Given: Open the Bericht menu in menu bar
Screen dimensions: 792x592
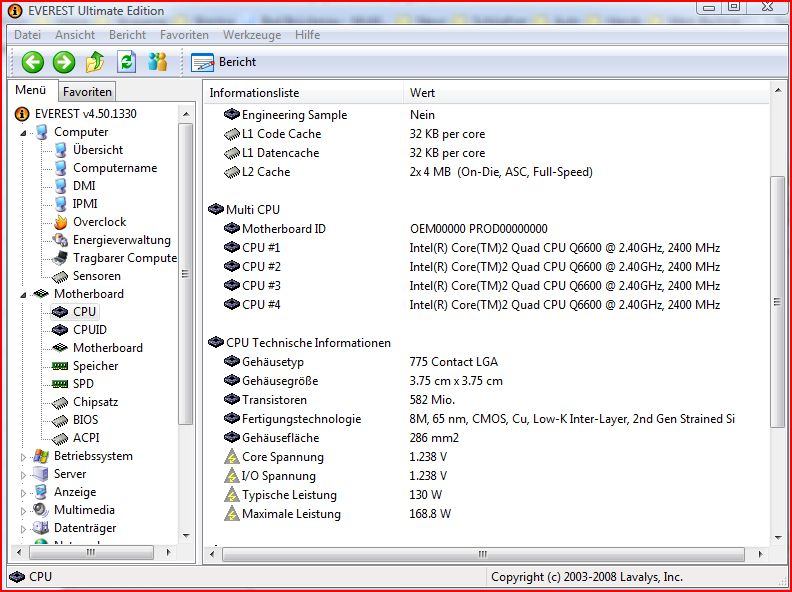Looking at the screenshot, I should tap(127, 35).
